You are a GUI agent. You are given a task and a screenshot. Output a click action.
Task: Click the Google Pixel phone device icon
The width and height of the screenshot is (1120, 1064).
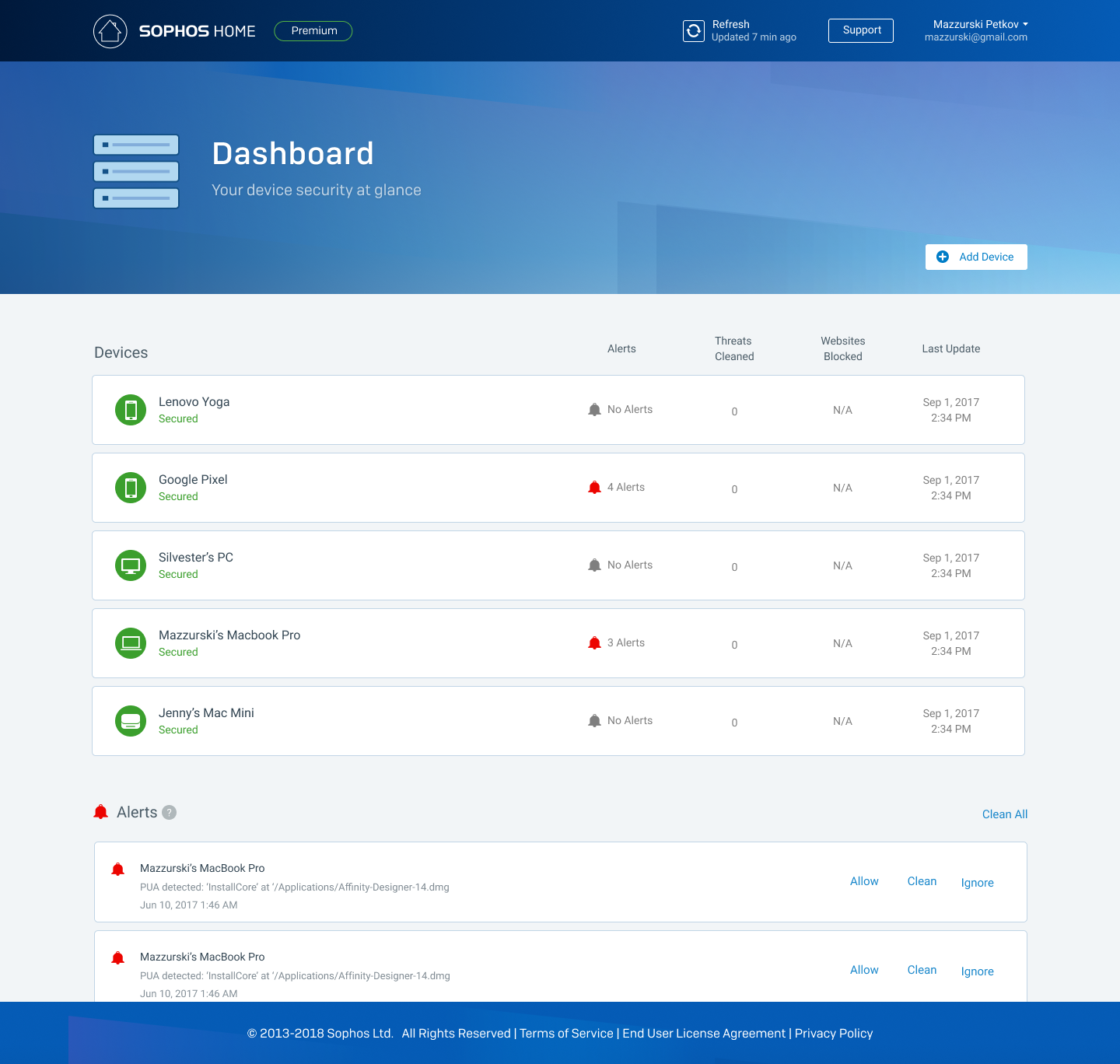[x=131, y=488]
